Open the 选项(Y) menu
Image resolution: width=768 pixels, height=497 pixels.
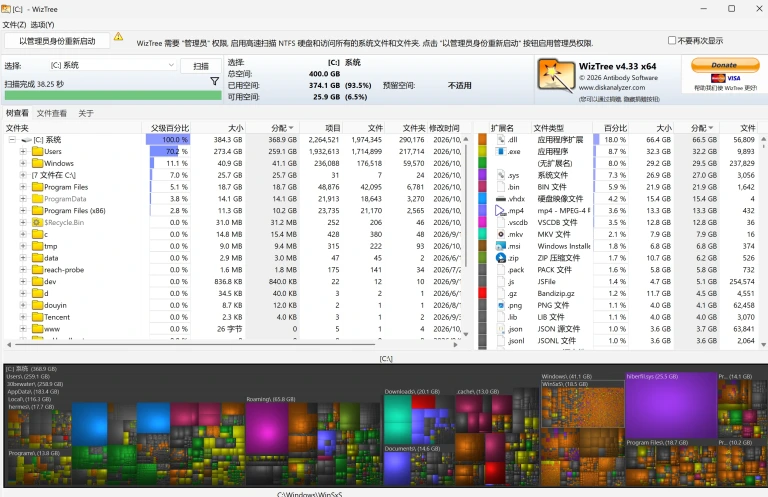coord(43,24)
